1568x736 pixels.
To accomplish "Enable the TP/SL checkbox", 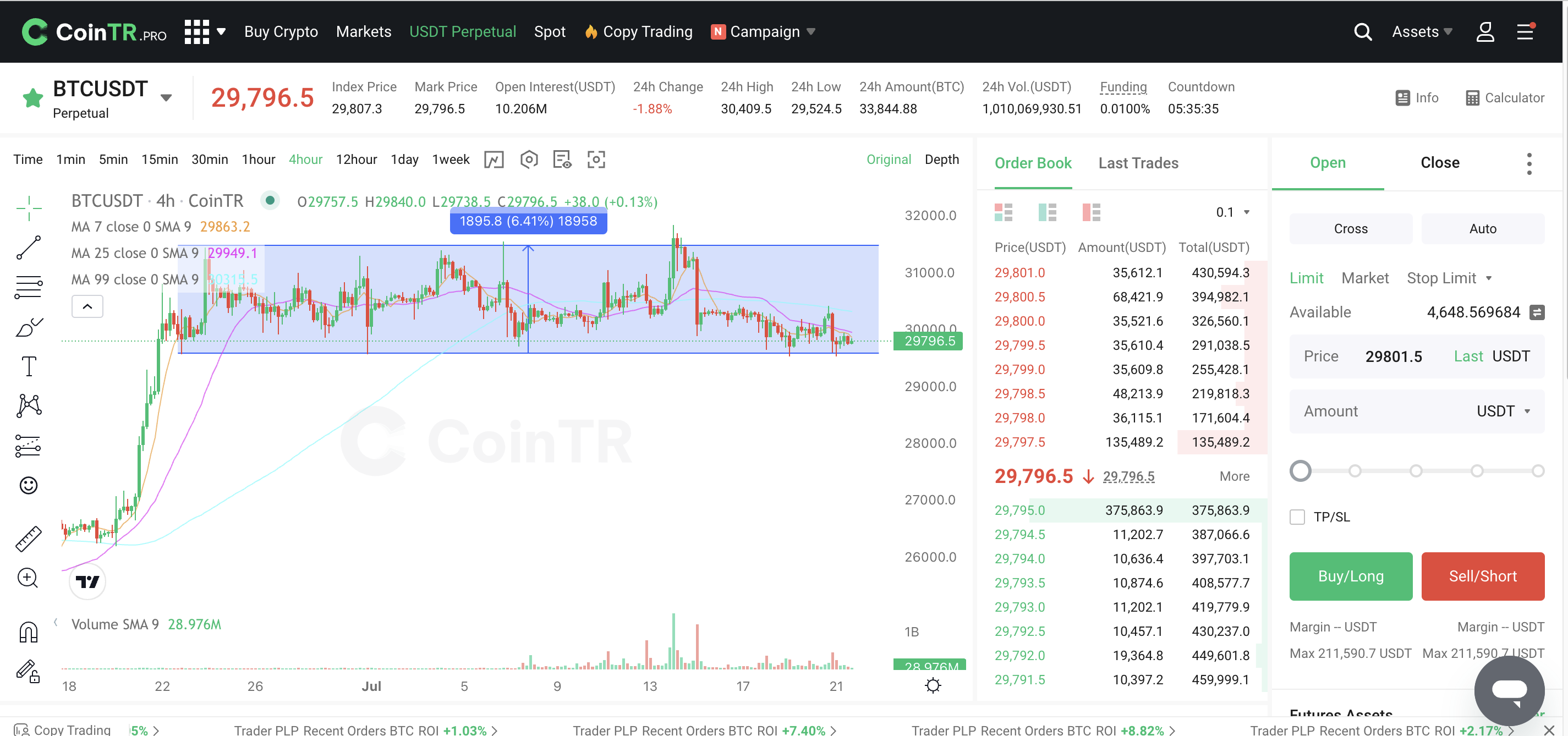I will 1297,517.
